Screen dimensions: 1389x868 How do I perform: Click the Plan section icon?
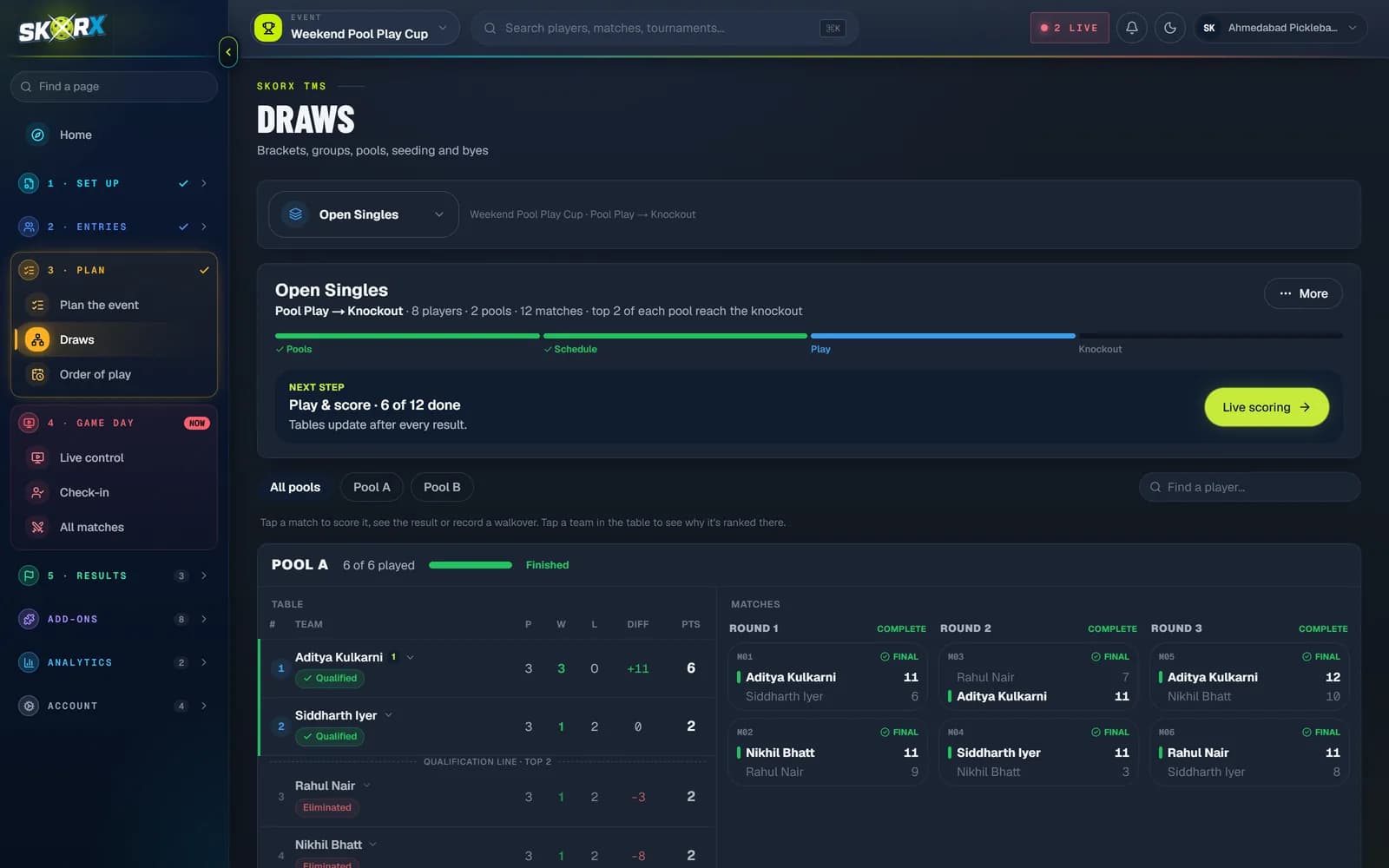point(29,270)
